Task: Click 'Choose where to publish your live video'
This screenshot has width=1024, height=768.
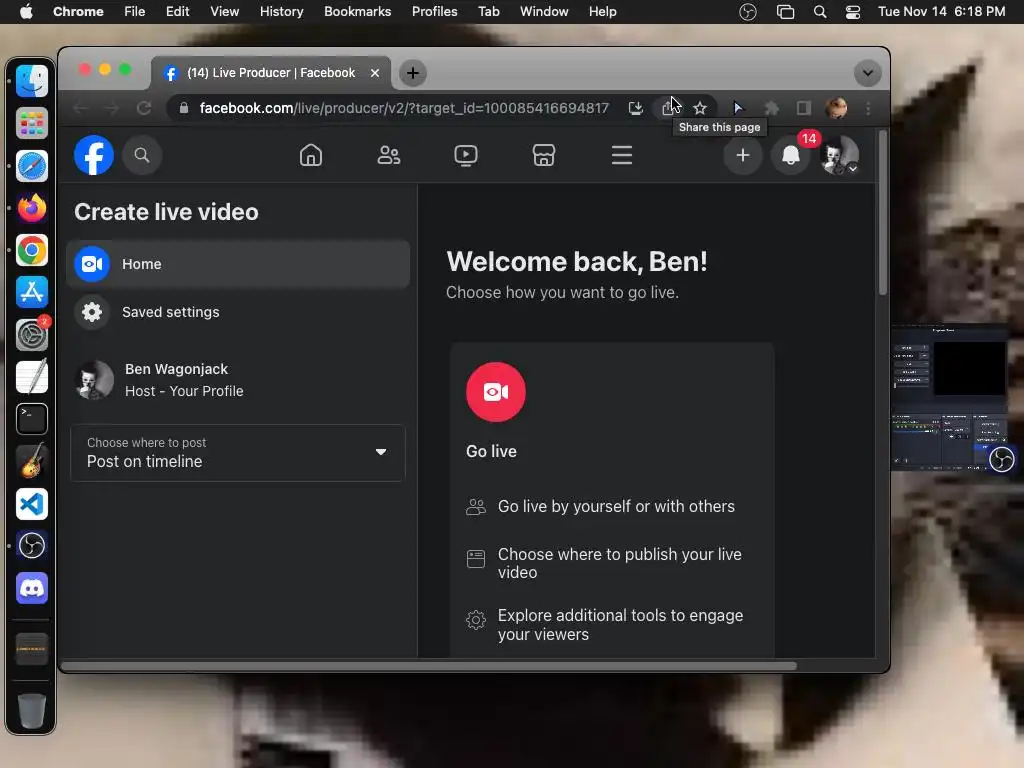Action: [619, 563]
